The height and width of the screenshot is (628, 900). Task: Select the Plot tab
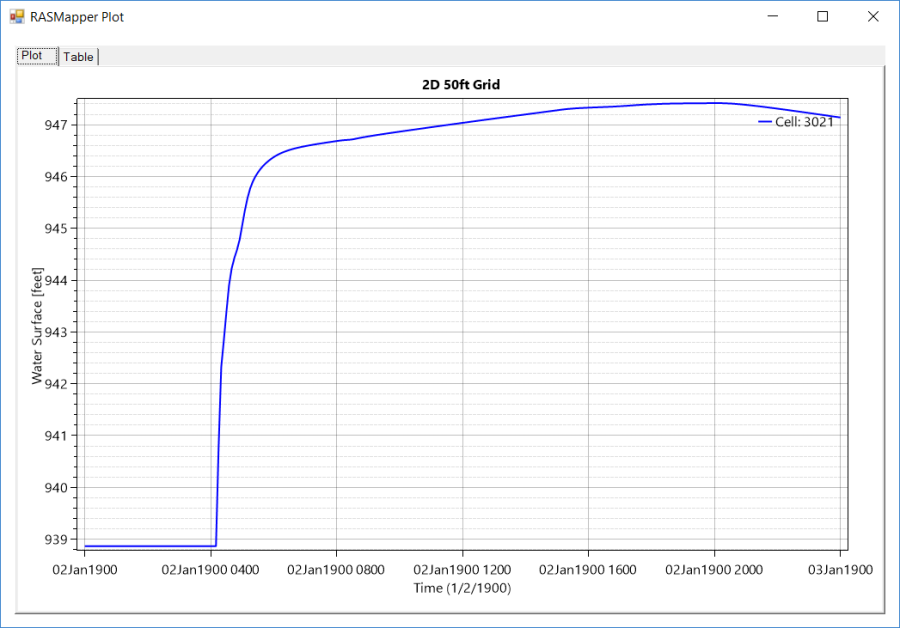33,56
